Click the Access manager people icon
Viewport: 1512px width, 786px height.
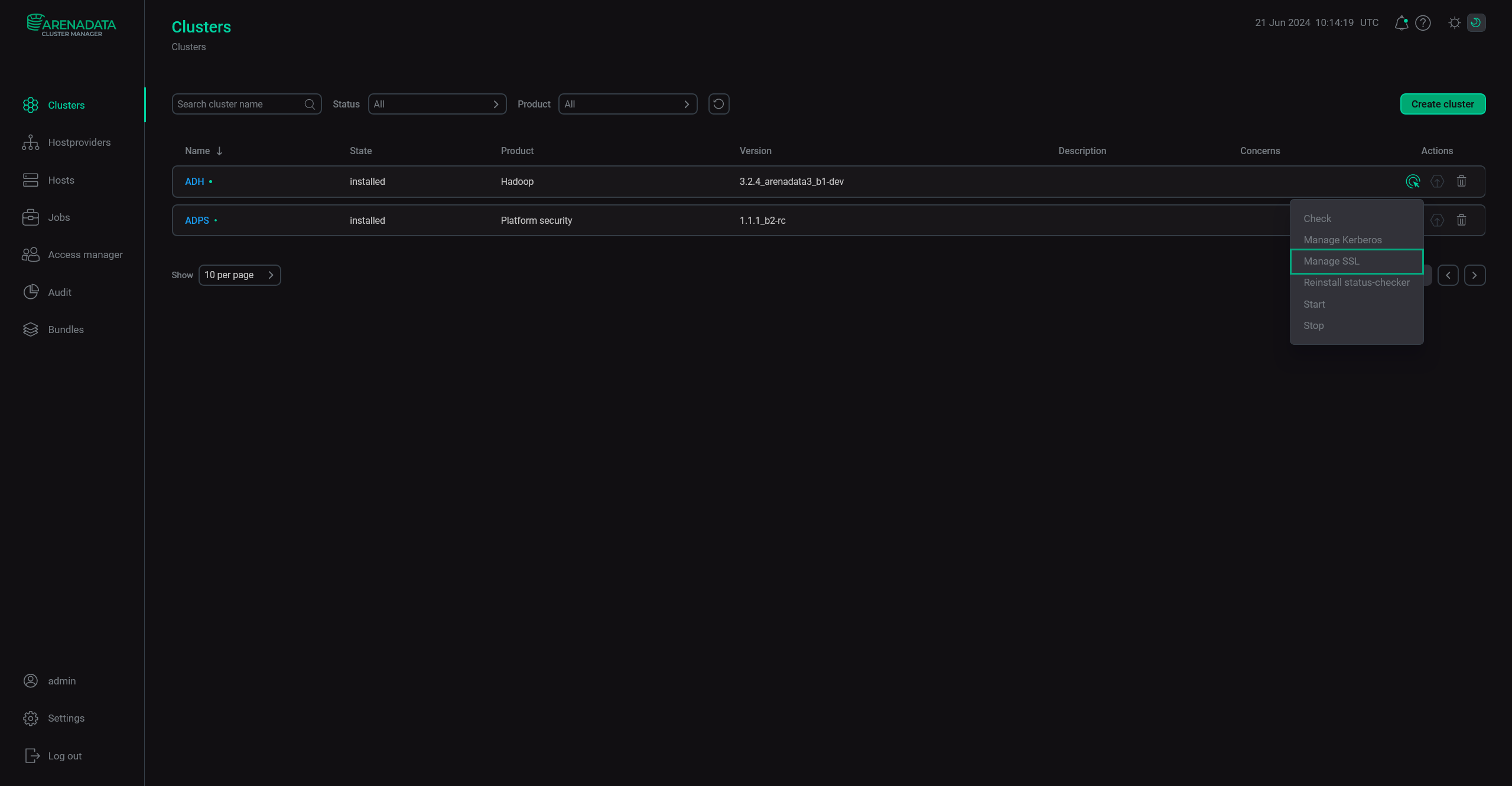pyautogui.click(x=31, y=255)
